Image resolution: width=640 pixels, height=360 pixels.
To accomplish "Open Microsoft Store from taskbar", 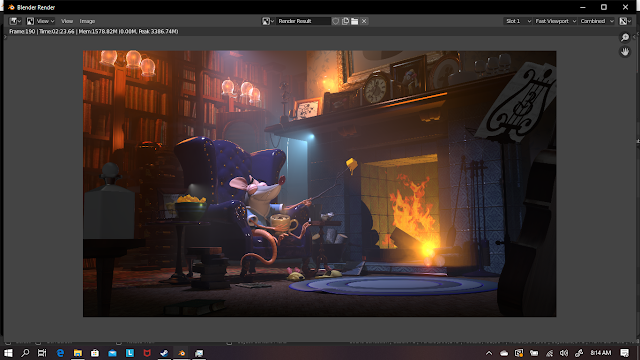I will (x=95, y=353).
